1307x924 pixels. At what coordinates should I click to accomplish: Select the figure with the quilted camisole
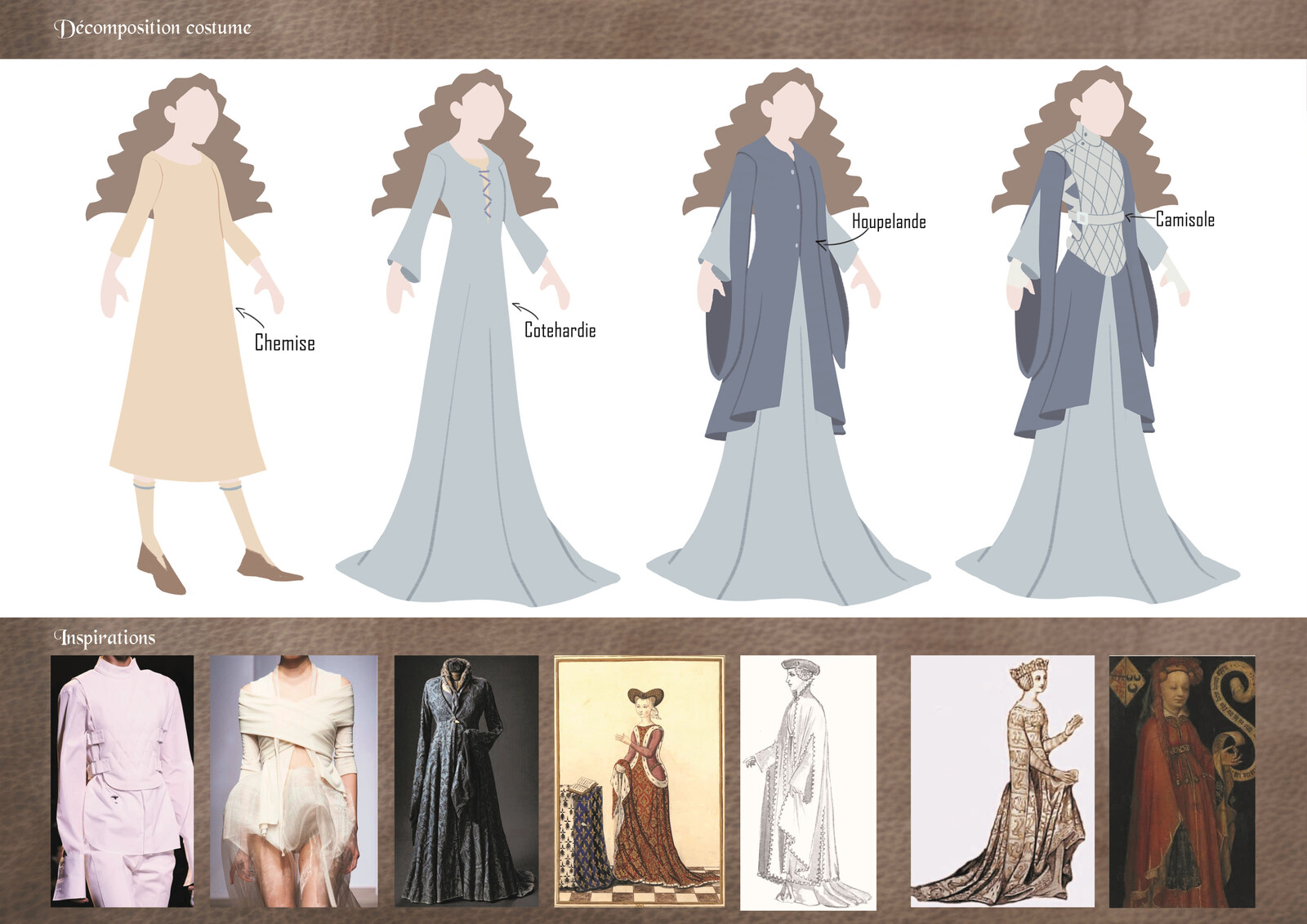tap(1097, 336)
